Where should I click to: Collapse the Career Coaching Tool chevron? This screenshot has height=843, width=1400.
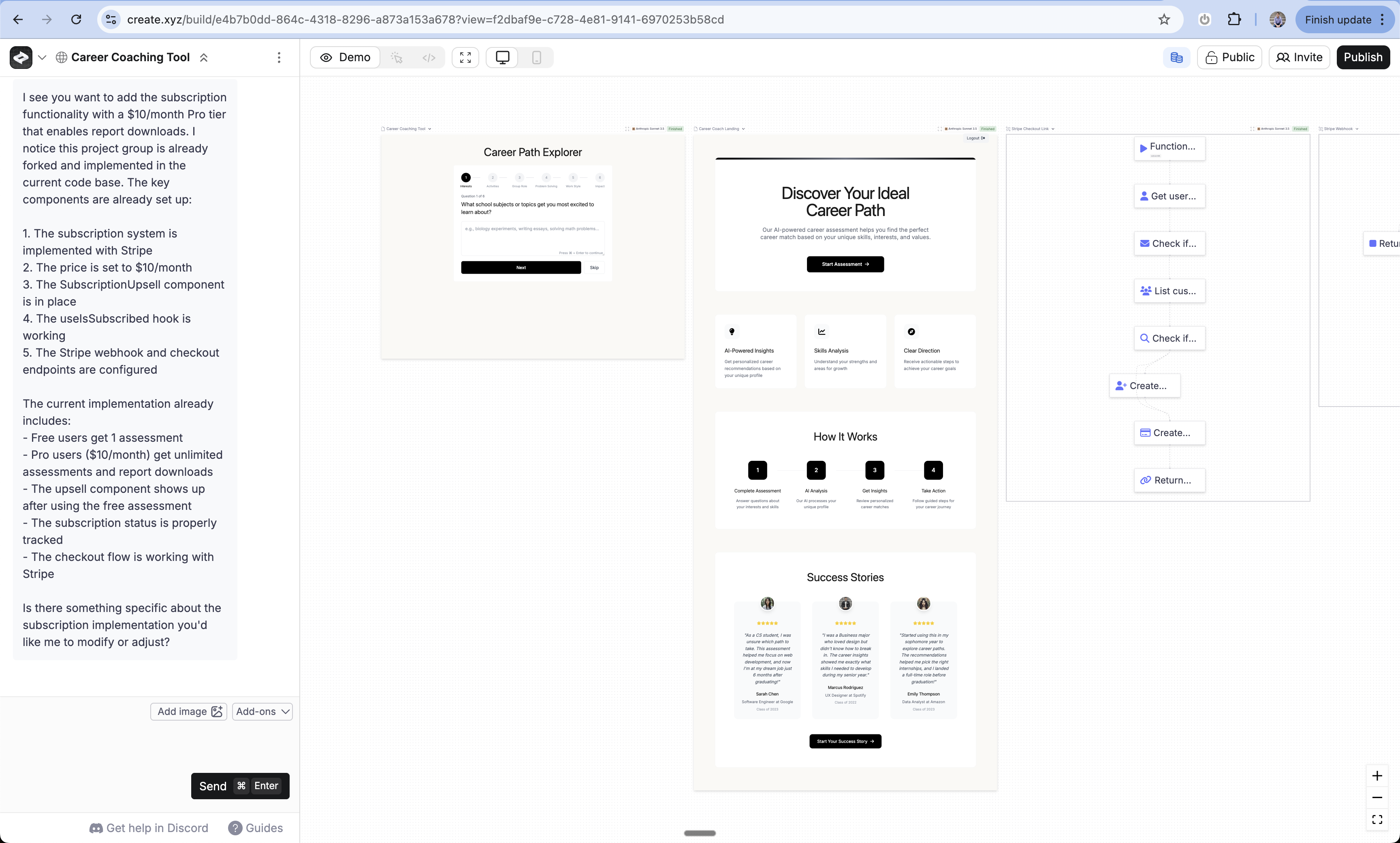(204, 58)
